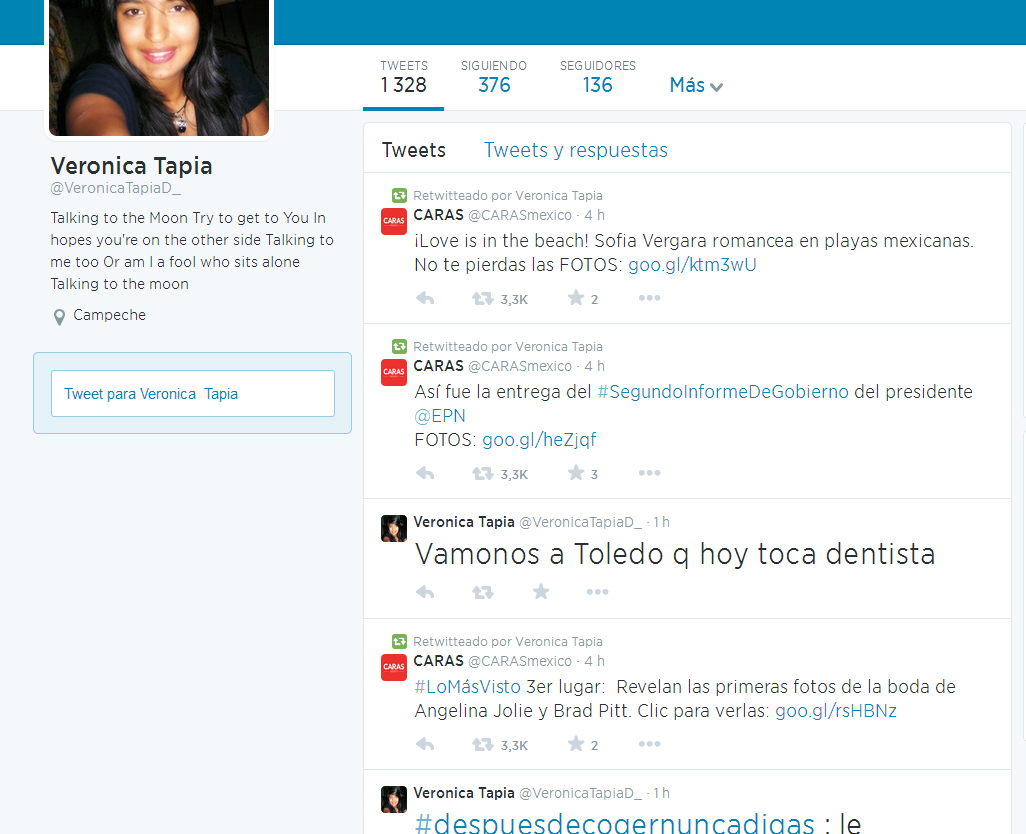
Task: Click the Campeche location pin icon
Action: [x=59, y=317]
